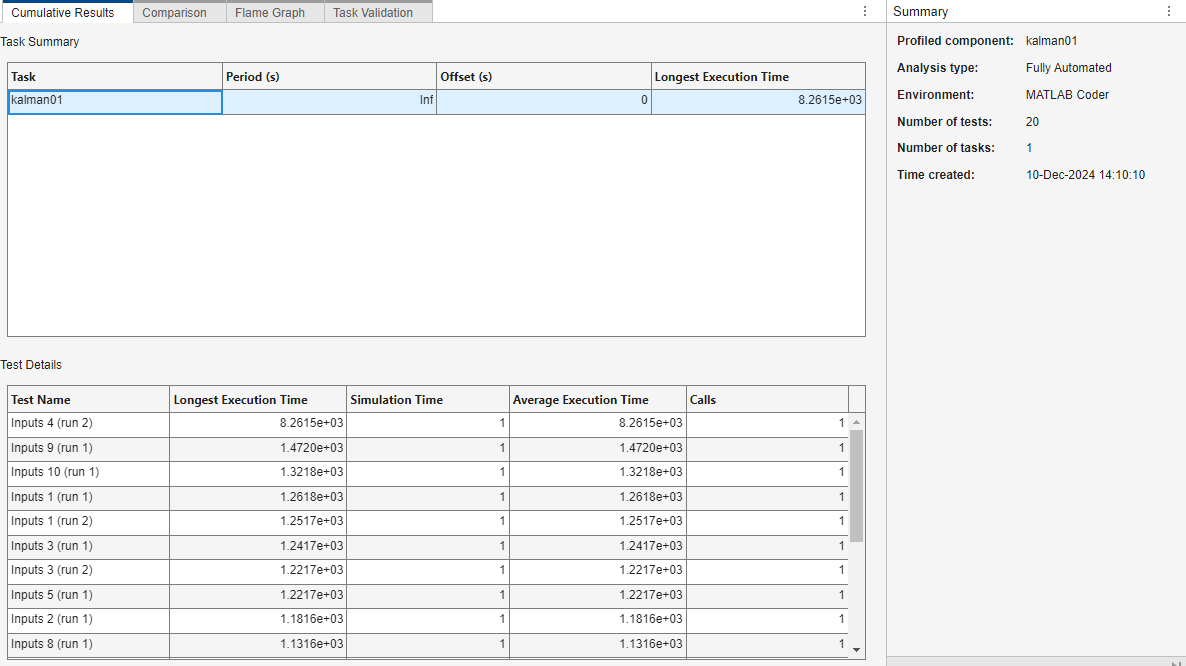Sort by Period (s) column header
This screenshot has height=666, width=1186.
click(328, 77)
